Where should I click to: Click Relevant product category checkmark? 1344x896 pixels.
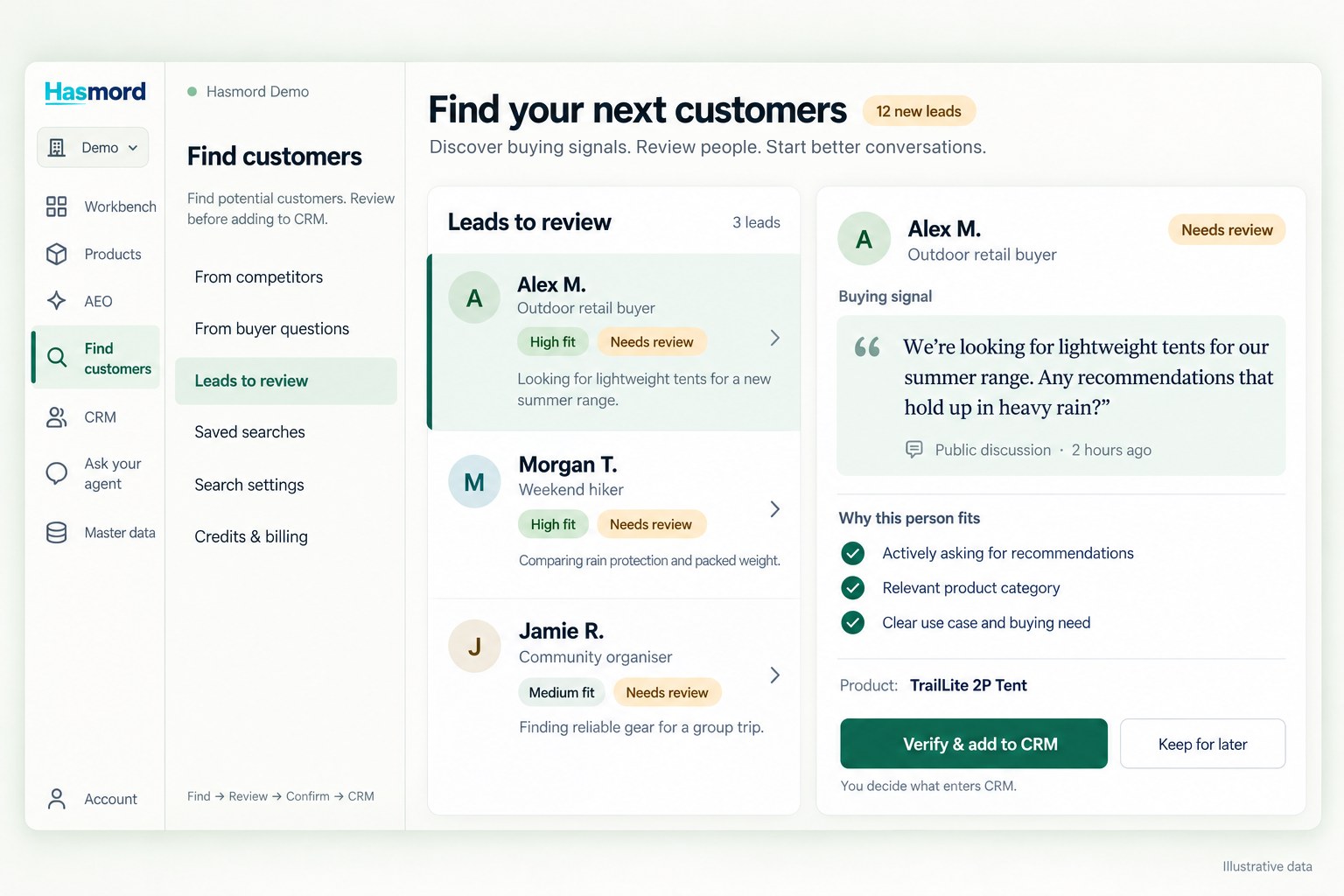852,588
